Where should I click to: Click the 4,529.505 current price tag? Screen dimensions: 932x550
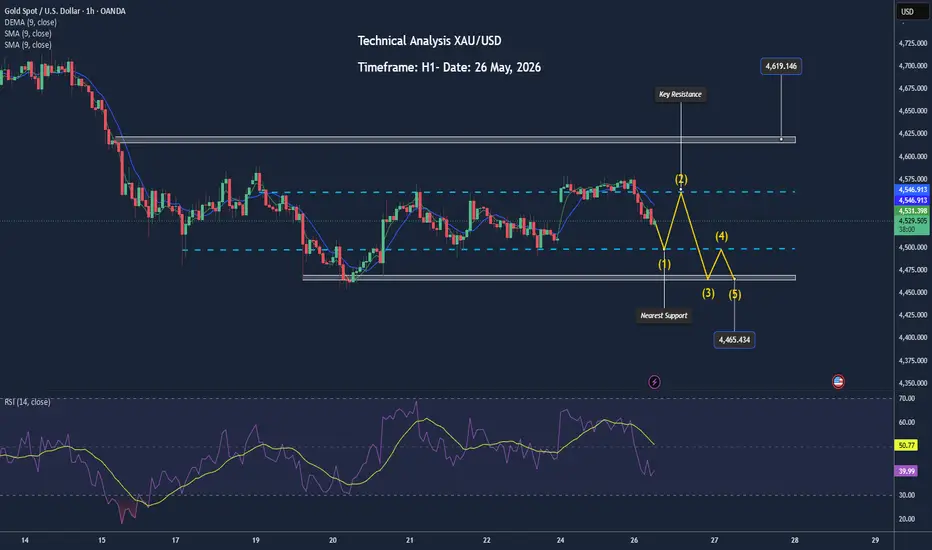[x=912, y=221]
